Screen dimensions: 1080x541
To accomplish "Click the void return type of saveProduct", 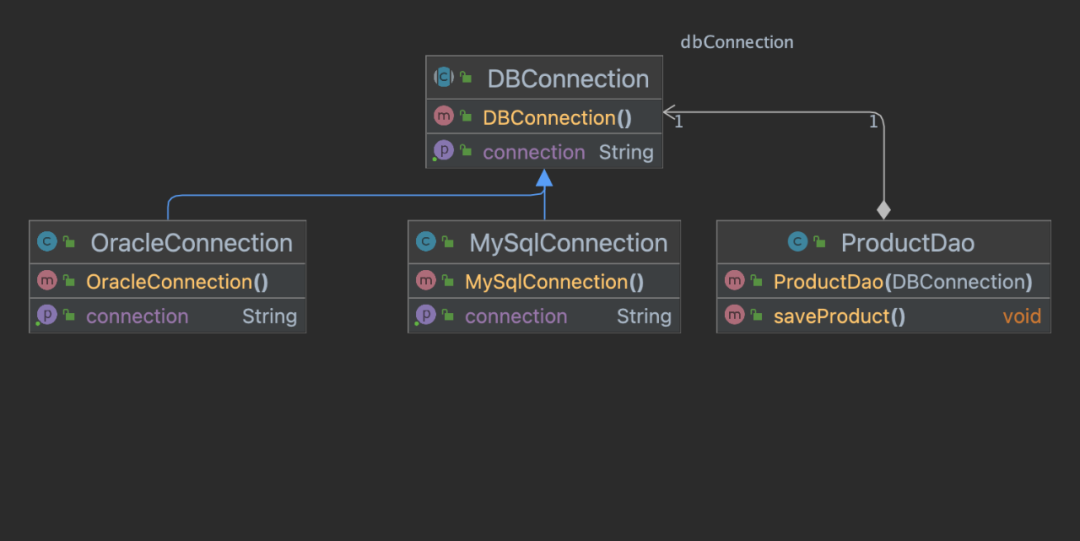I will [1022, 316].
